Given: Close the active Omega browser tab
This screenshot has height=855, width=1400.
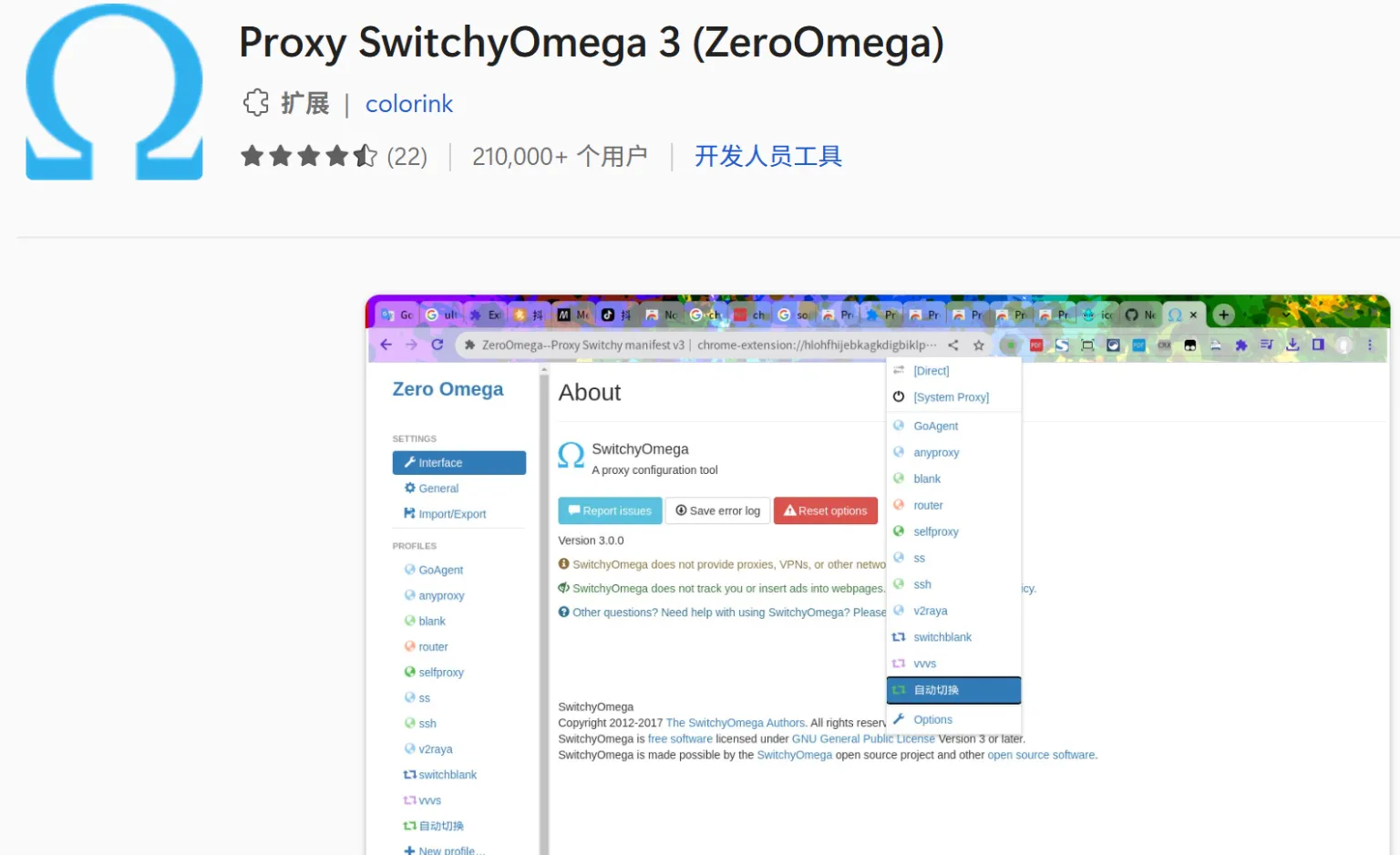Looking at the screenshot, I should [x=1193, y=314].
